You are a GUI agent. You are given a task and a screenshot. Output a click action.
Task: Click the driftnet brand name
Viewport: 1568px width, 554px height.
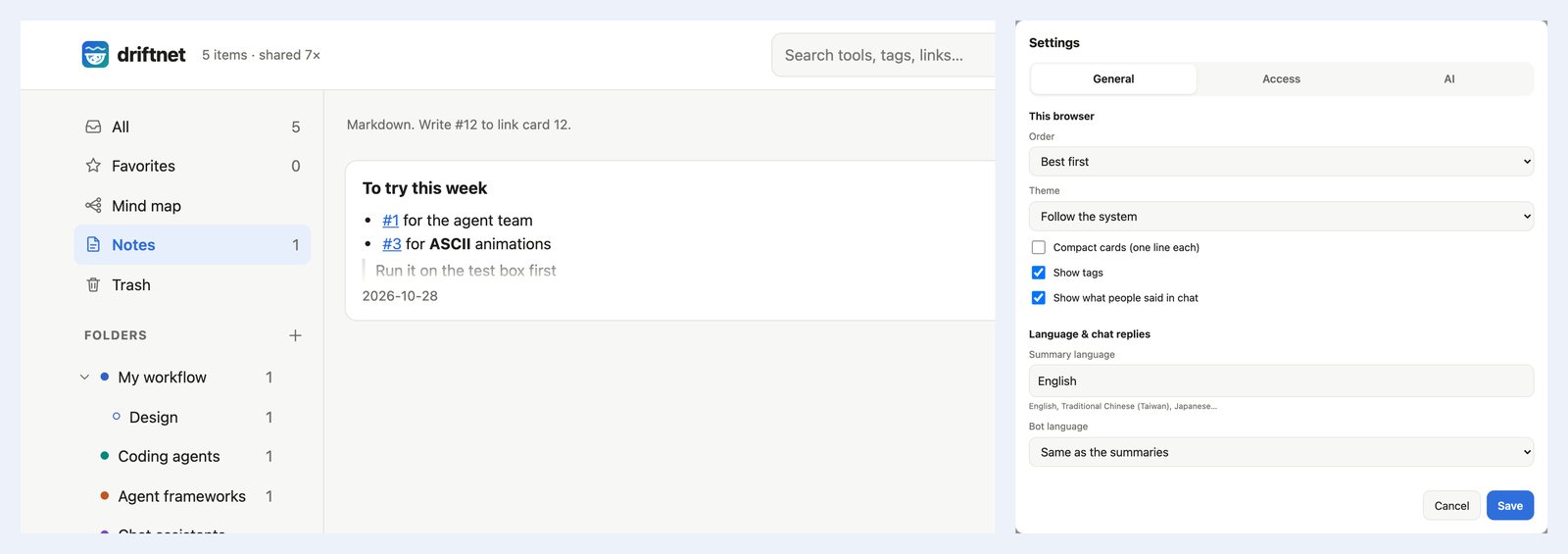coord(151,55)
